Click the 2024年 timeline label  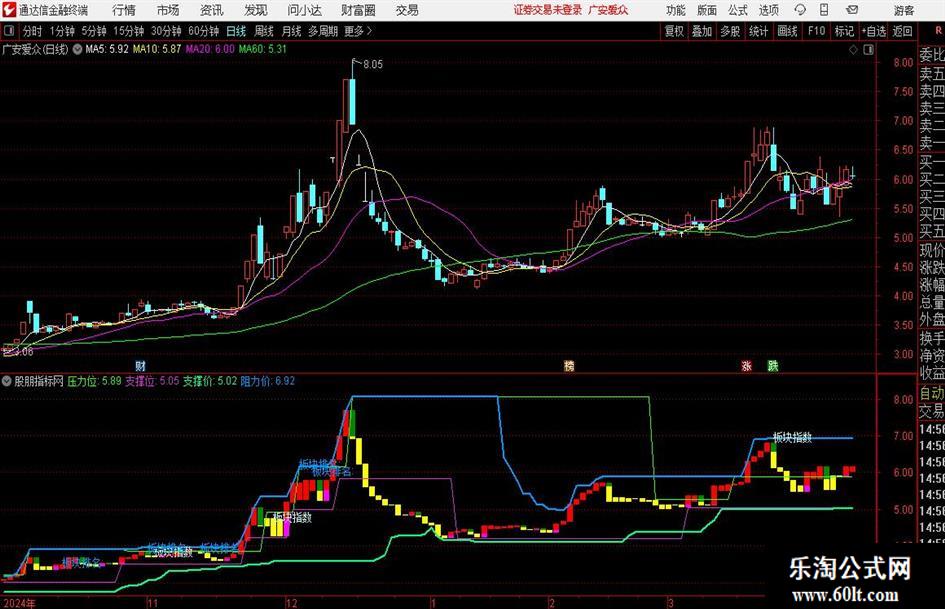tap(18, 602)
